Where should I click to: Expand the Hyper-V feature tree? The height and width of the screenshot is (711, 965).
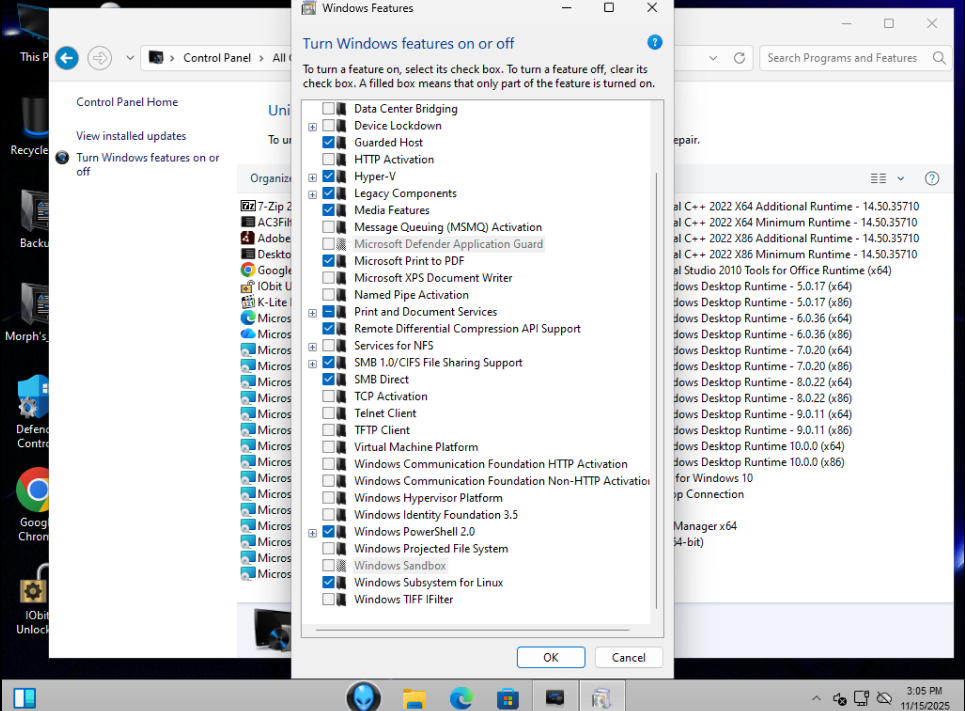pyautogui.click(x=313, y=177)
